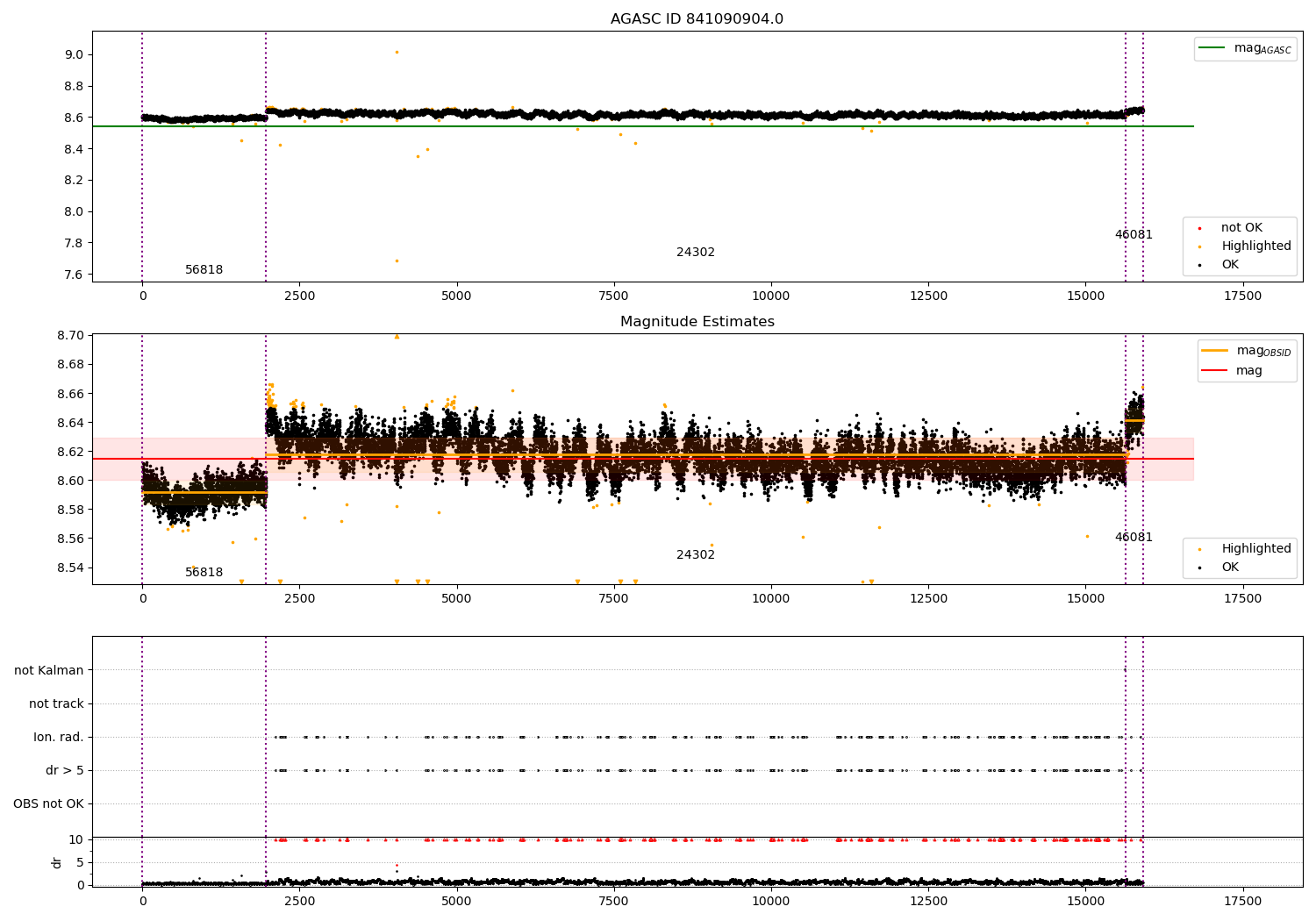Viewport: 1316px width, 921px height.
Task: Click the 'OBS not OK' axis label
Action: click(x=48, y=804)
